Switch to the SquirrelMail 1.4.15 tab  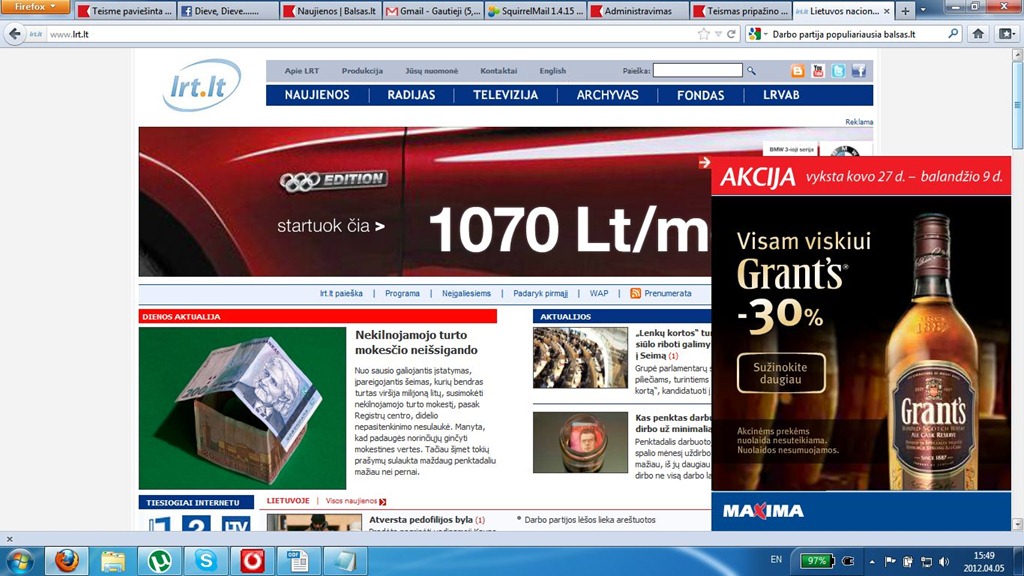coord(536,11)
